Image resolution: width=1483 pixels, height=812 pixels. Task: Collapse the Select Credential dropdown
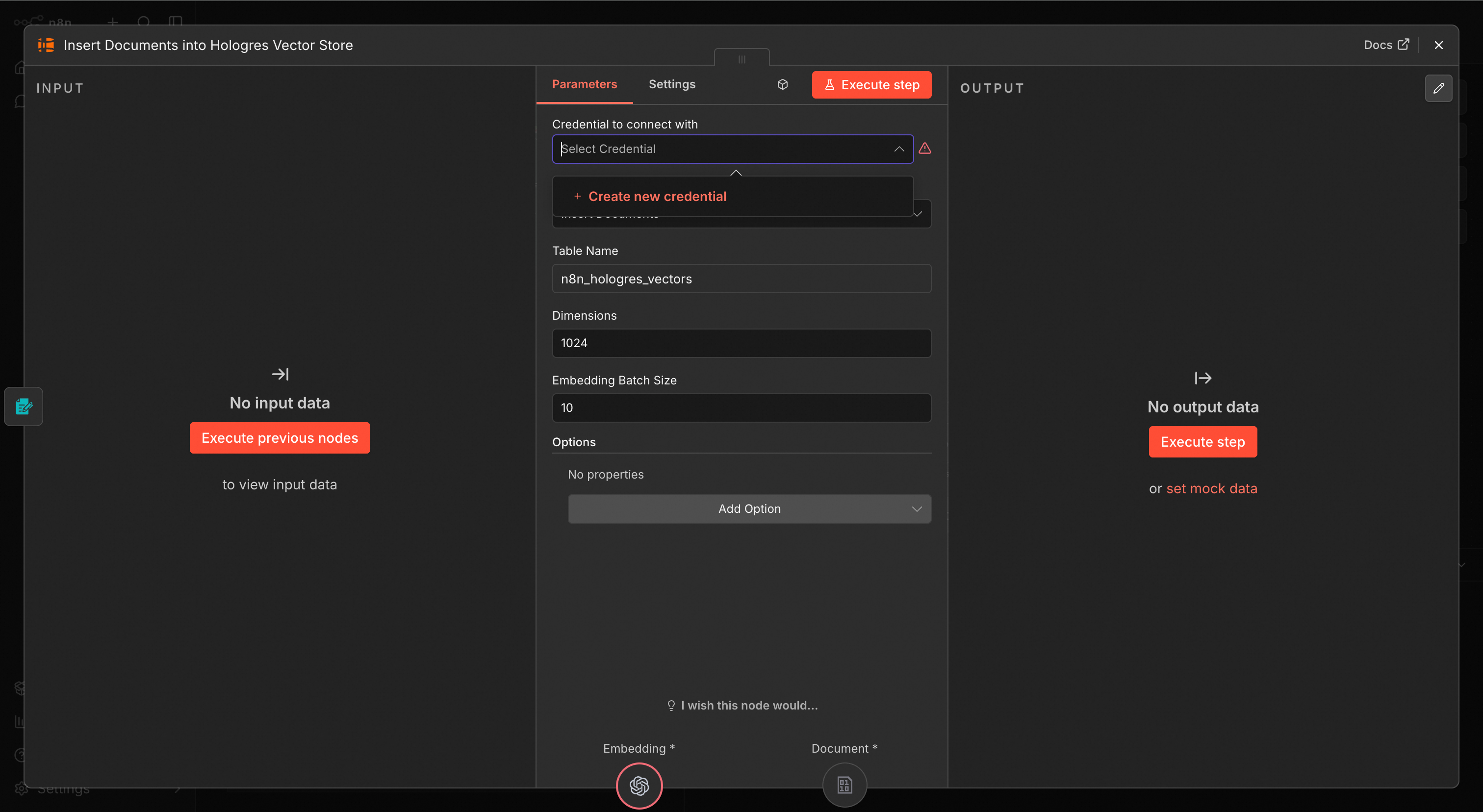coord(898,149)
